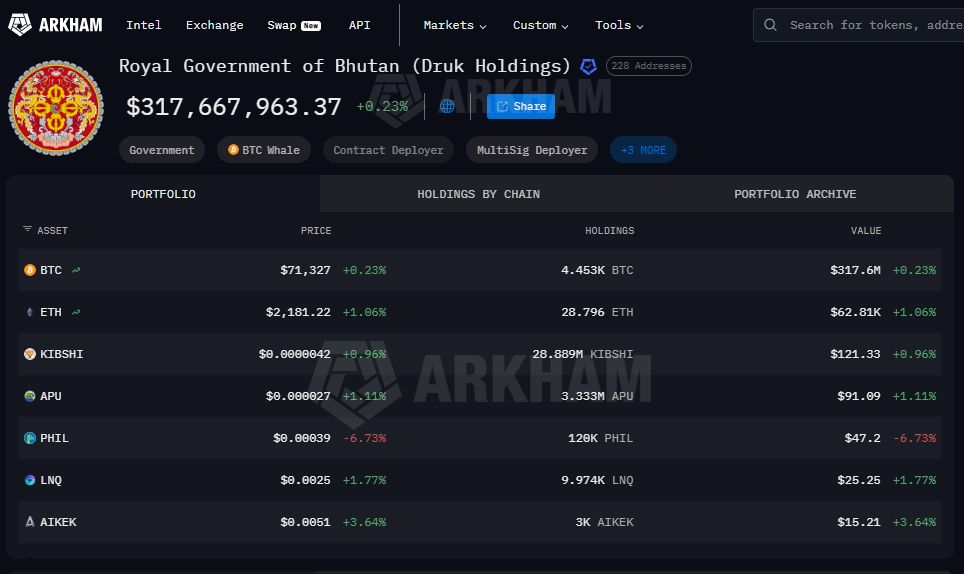Expand the Markets dropdown menu
The image size is (964, 574).
(x=455, y=25)
